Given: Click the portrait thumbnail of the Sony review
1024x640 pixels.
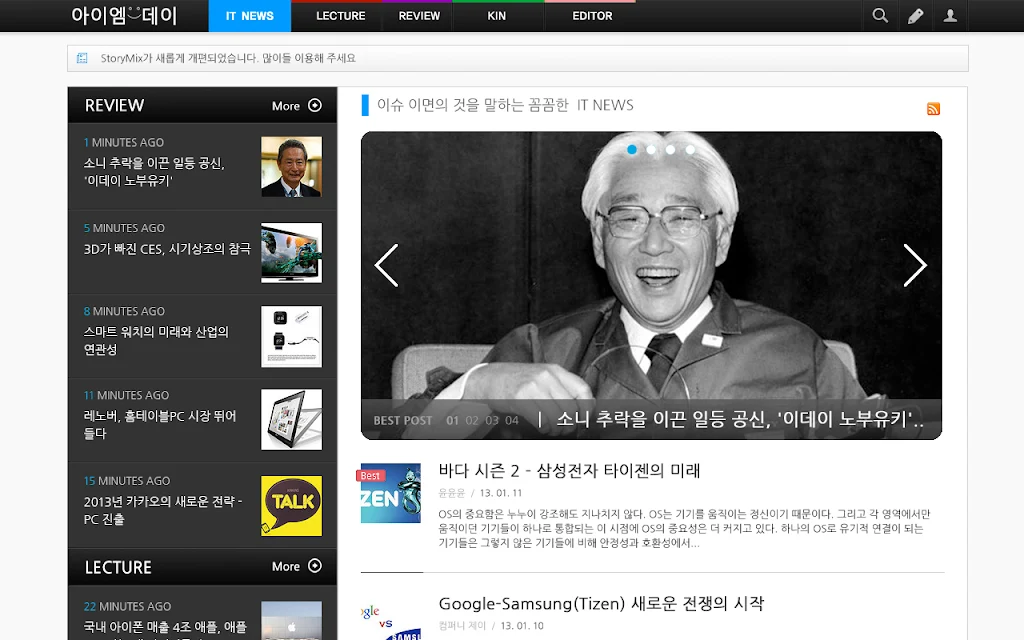Looking at the screenshot, I should tap(291, 167).
